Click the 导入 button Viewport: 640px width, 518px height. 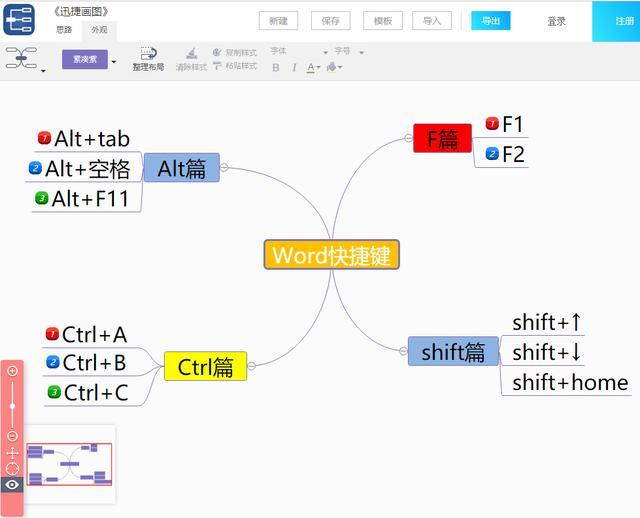coord(432,21)
